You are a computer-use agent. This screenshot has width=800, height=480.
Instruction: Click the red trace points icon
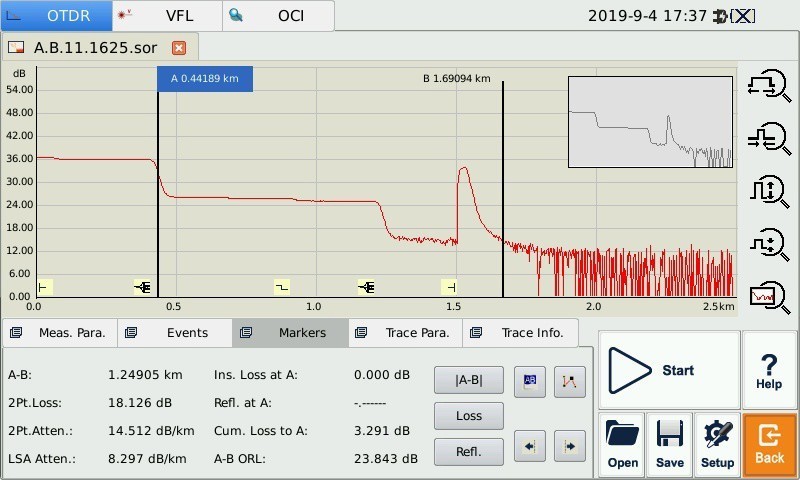[569, 381]
